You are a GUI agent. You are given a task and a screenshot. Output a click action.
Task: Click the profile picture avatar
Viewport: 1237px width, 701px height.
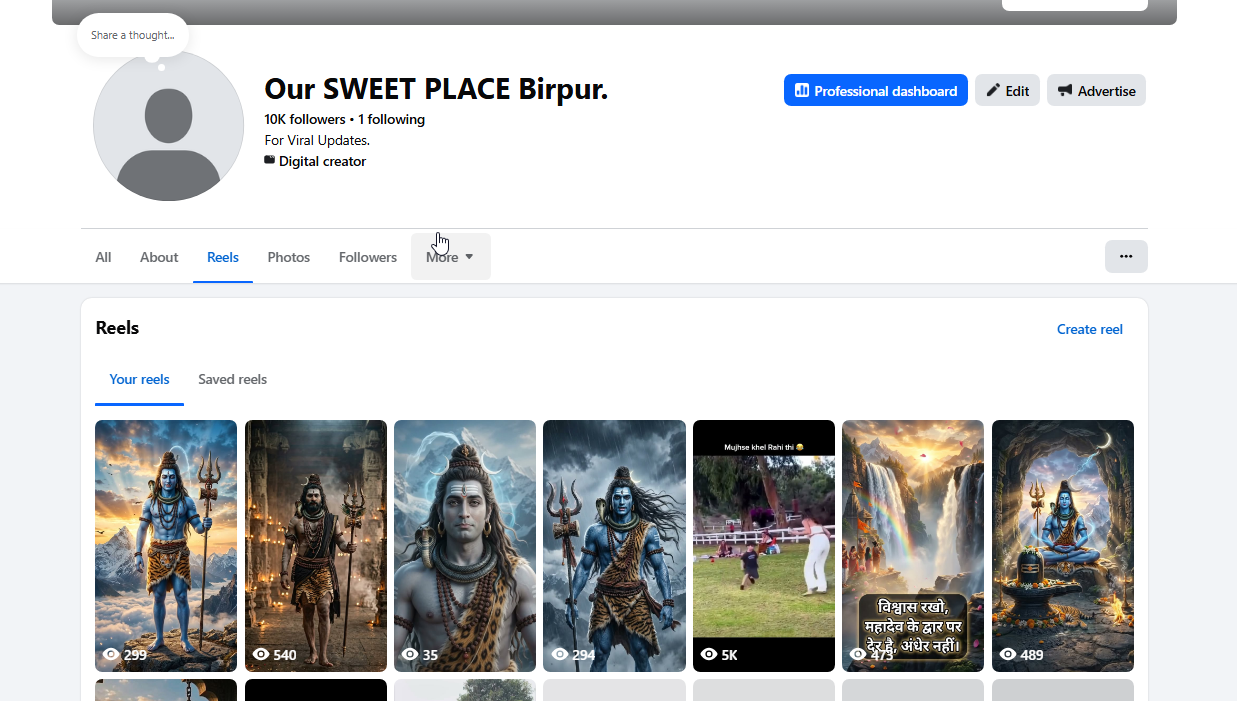pyautogui.click(x=168, y=126)
